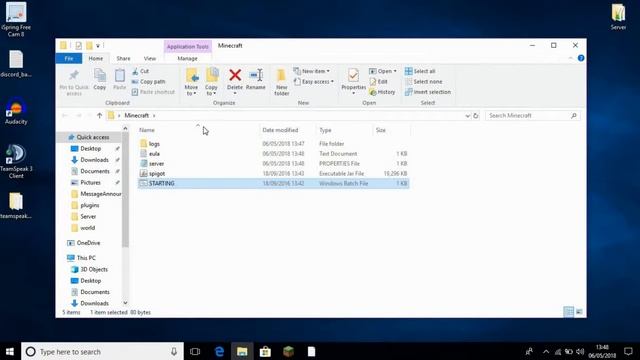Open the Windows Start menu
The height and width of the screenshot is (360, 640).
click(x=10, y=351)
